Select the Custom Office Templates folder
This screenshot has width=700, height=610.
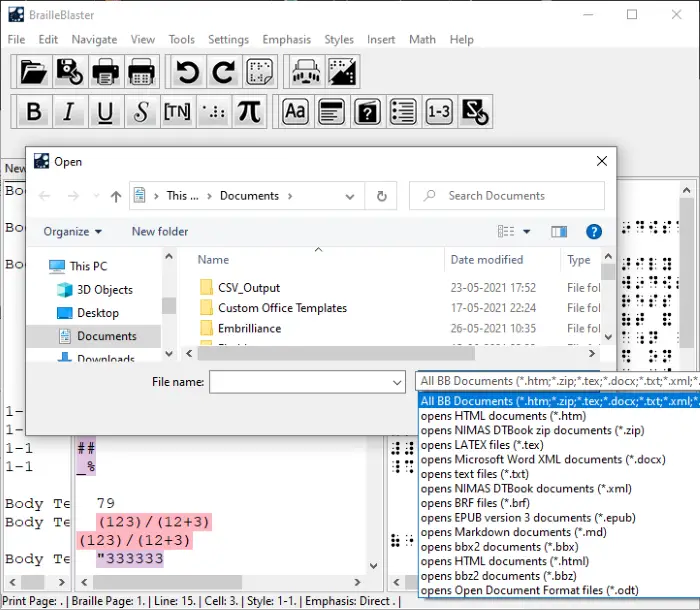pos(282,308)
